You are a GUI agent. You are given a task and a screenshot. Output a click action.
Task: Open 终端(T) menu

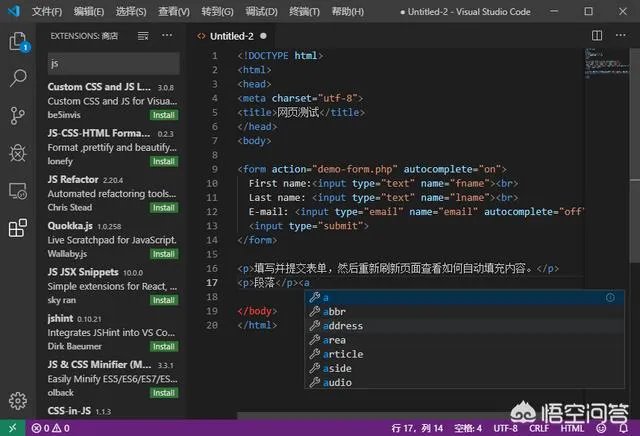304,11
